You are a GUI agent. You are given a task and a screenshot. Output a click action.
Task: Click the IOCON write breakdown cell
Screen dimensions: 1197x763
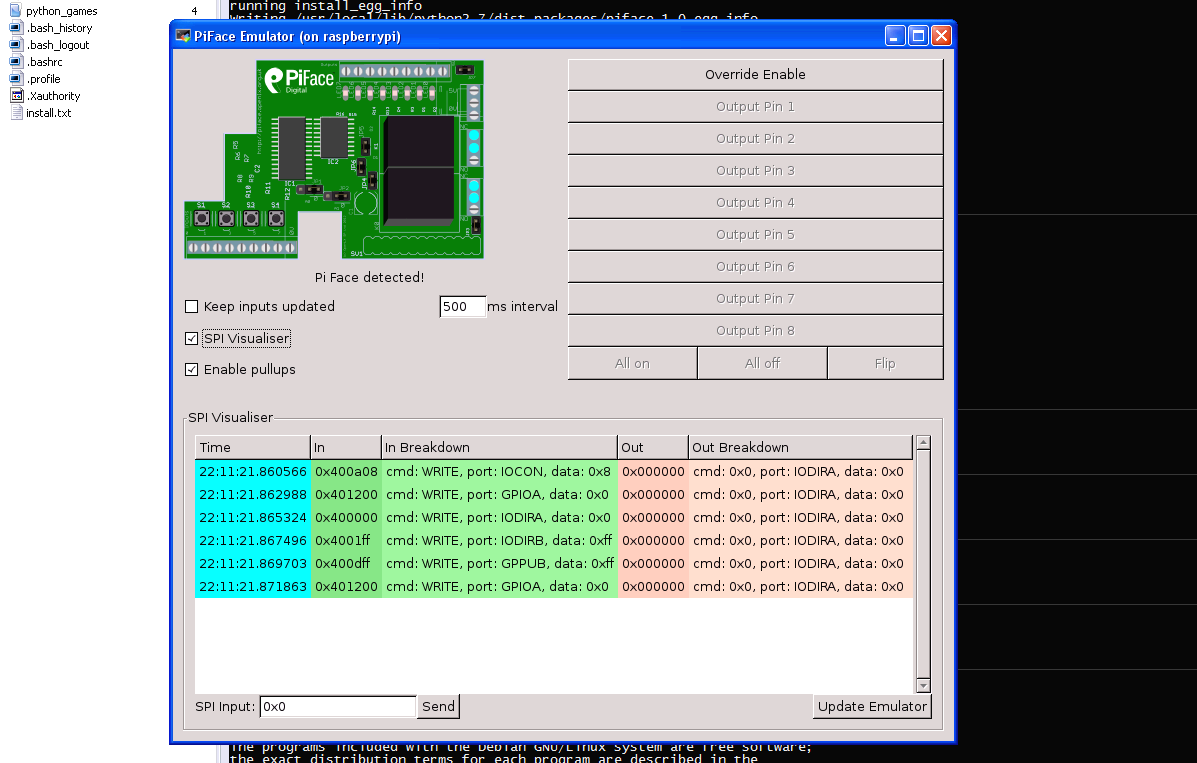click(x=499, y=472)
